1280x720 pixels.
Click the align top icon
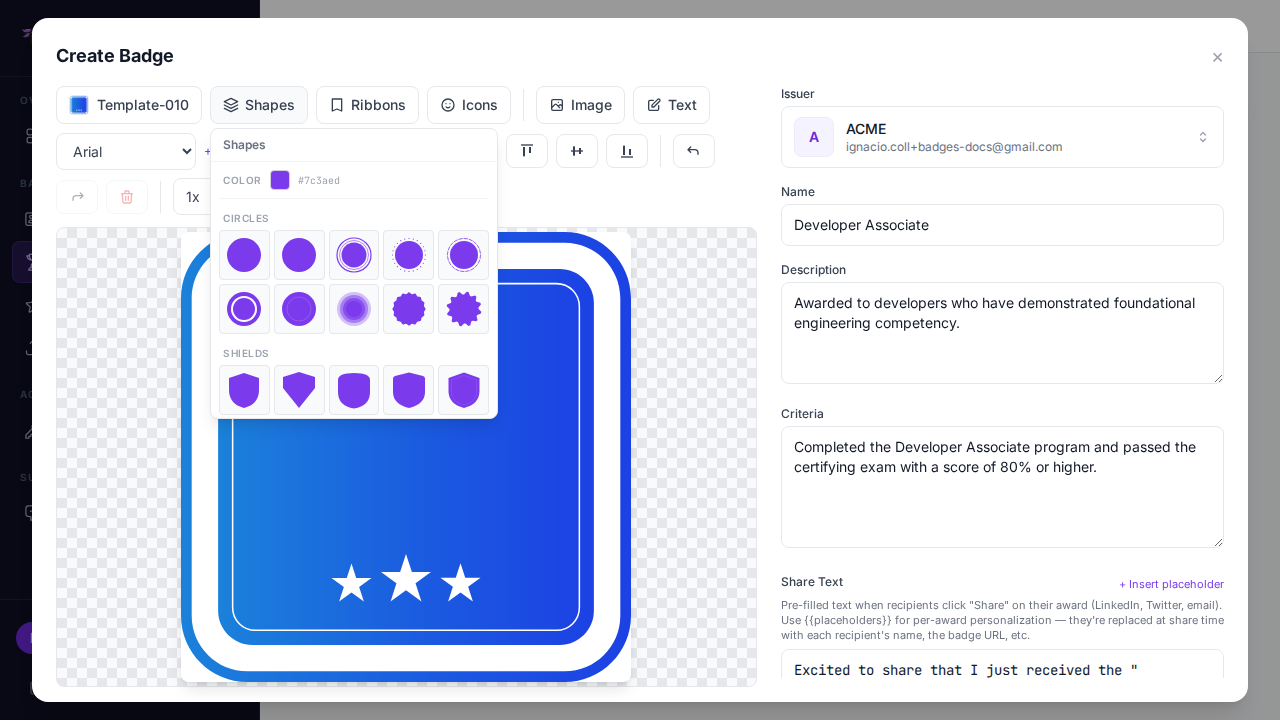coord(527,151)
